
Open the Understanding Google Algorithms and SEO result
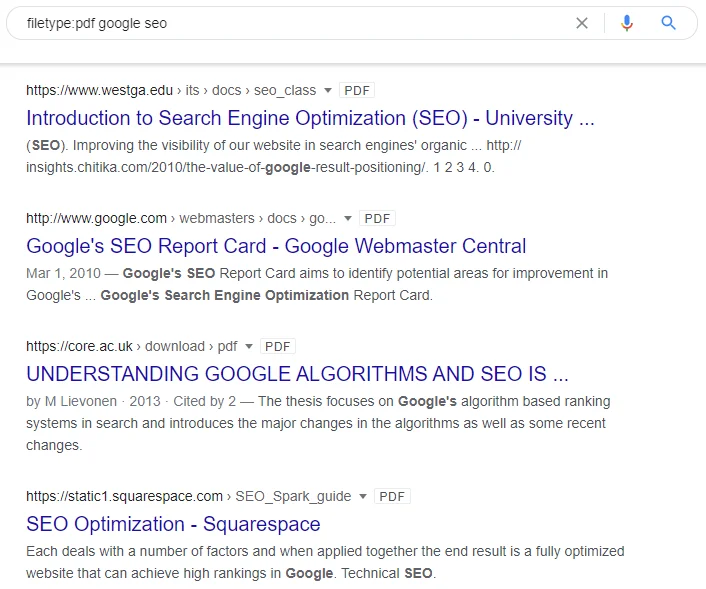[297, 374]
